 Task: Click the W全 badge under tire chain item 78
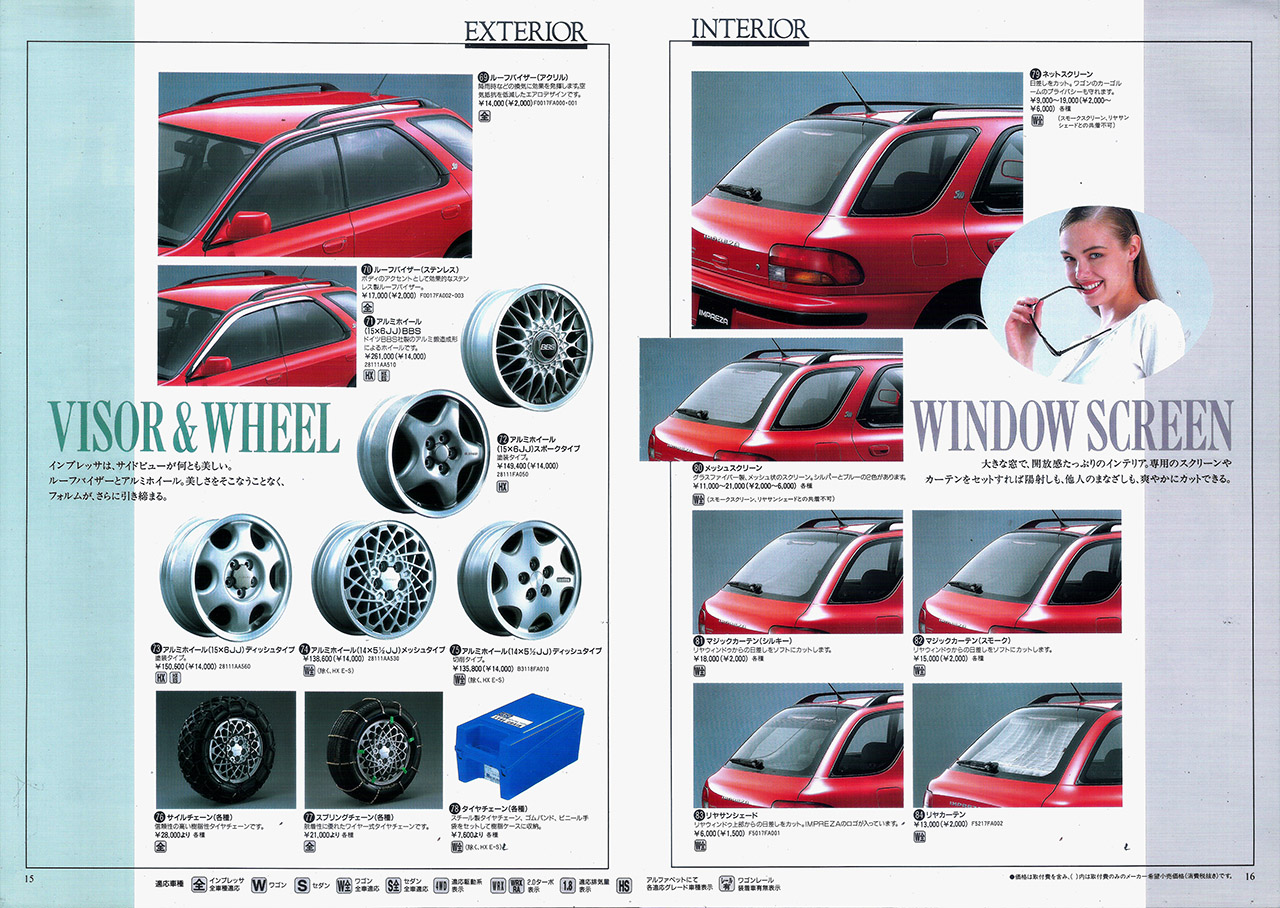458,846
